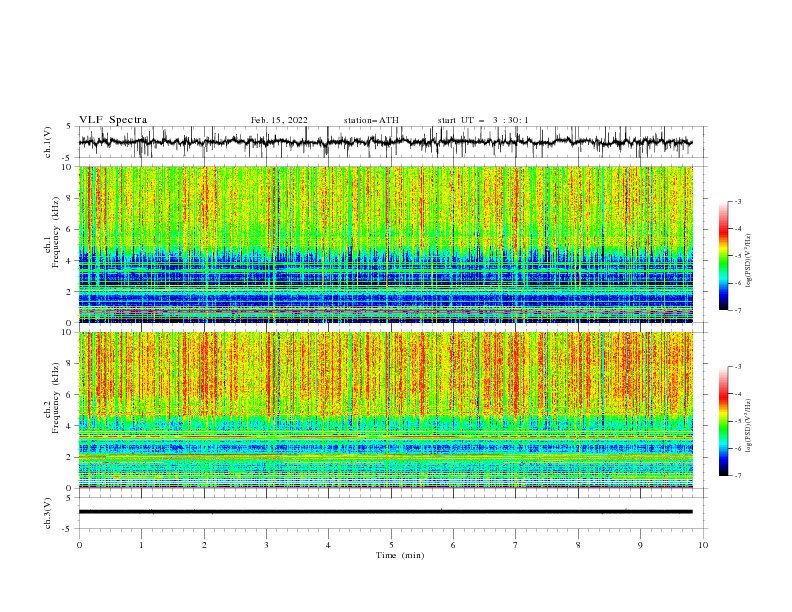792x612 pixels.
Task: Click the "VLF Spectra" plot title
Action: point(113,120)
